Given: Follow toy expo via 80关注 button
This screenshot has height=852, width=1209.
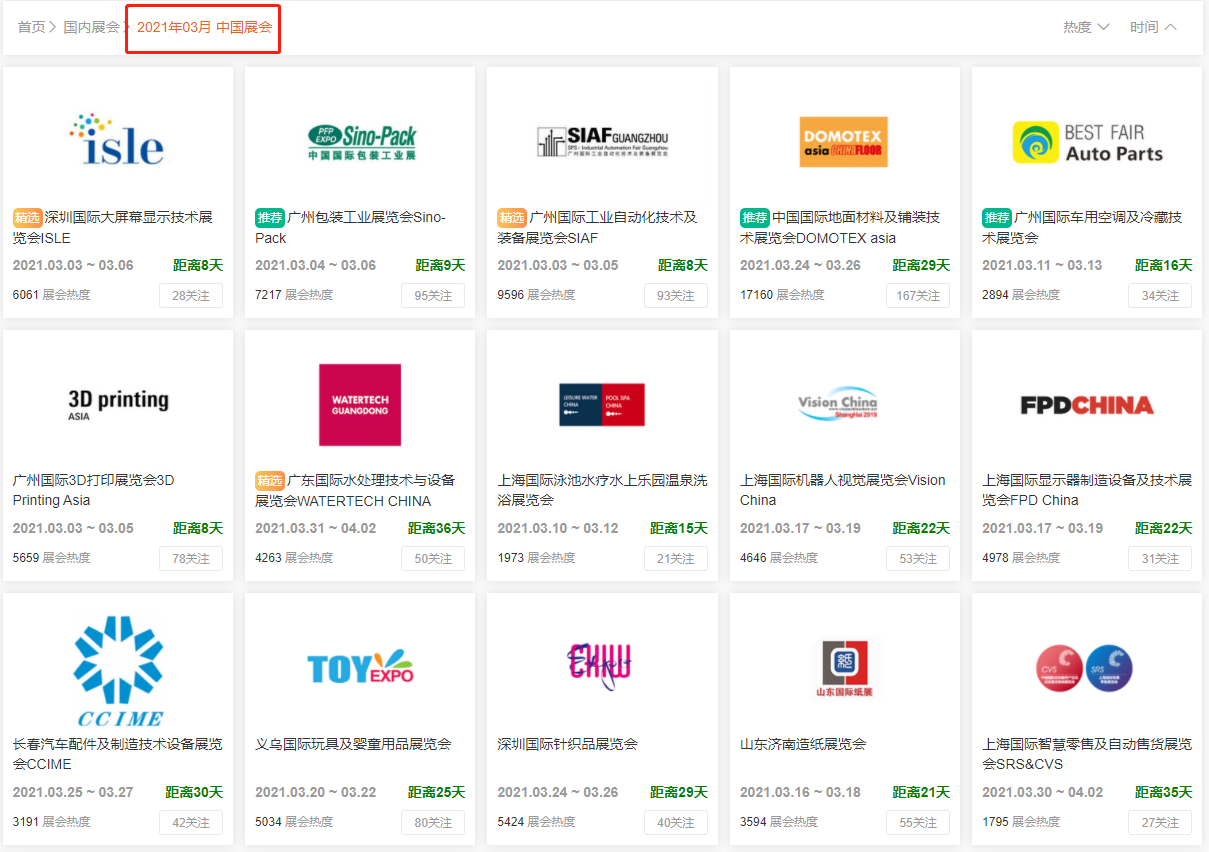Looking at the screenshot, I should 433,822.
